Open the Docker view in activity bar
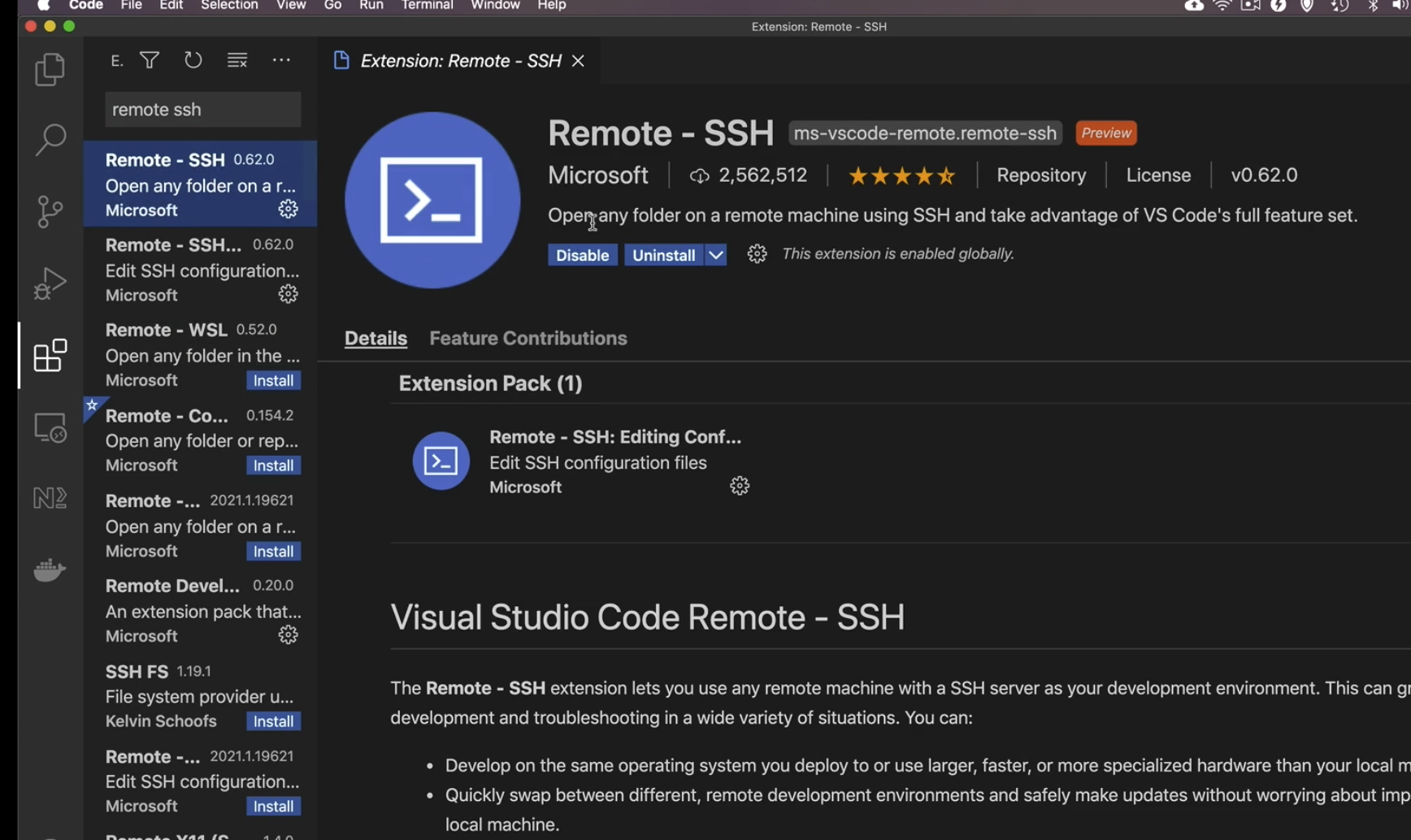 (x=50, y=569)
